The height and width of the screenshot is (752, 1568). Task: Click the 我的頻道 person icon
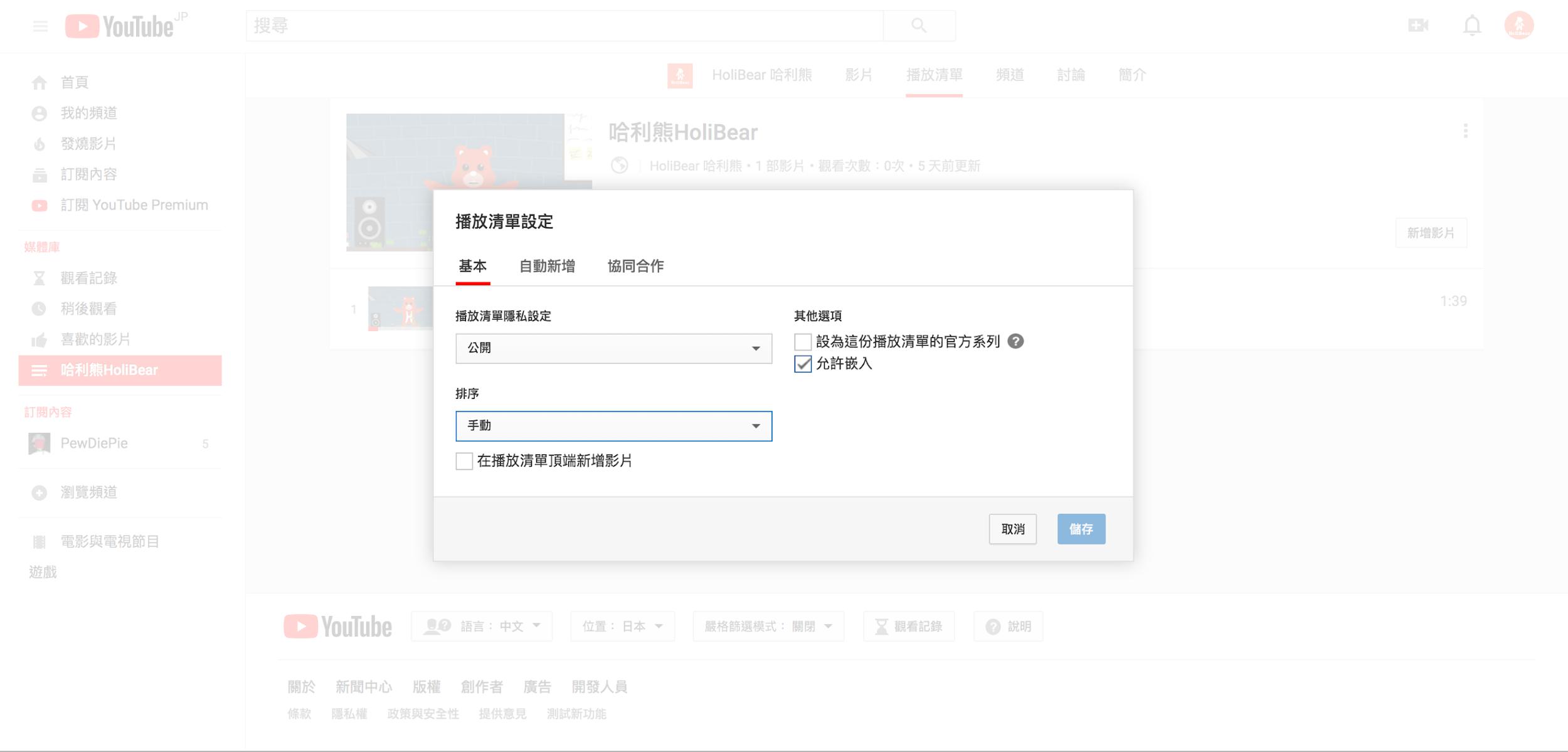[x=39, y=113]
